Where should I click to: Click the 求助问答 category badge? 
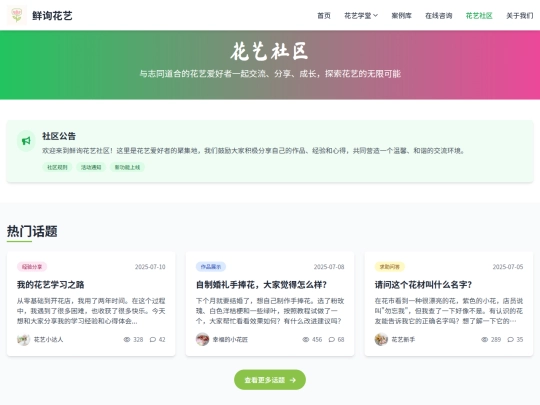click(x=390, y=267)
